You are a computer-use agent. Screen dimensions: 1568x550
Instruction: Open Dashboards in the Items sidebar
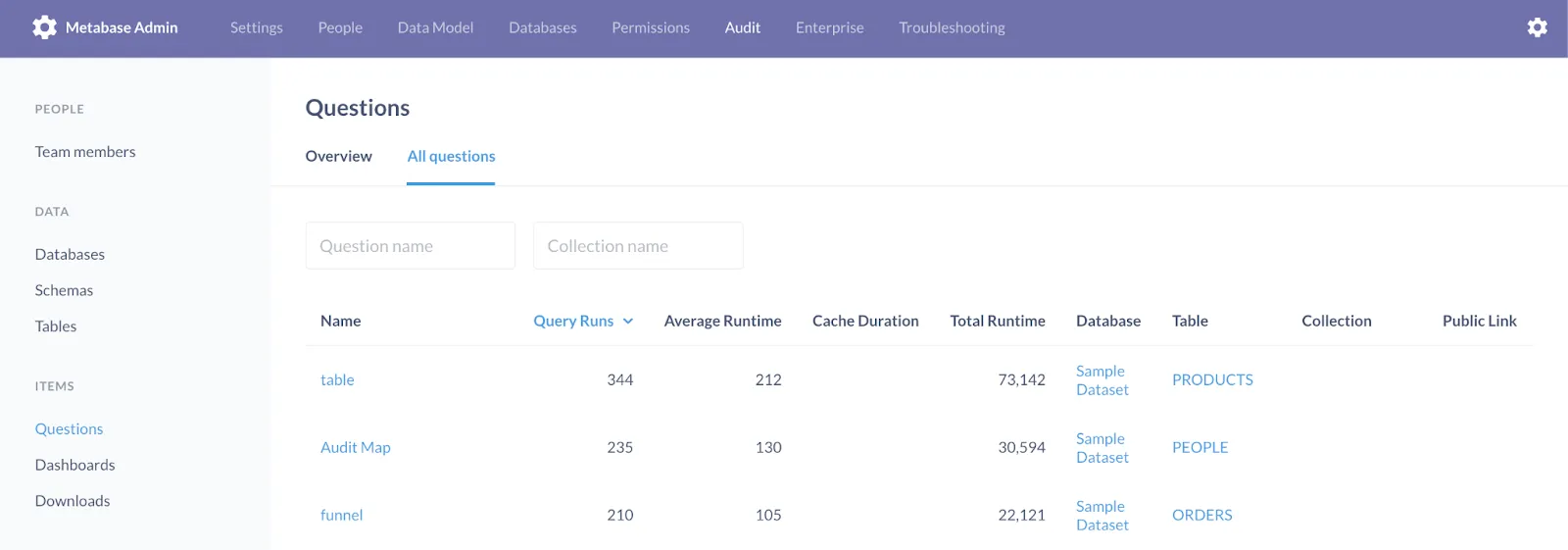[x=74, y=465]
